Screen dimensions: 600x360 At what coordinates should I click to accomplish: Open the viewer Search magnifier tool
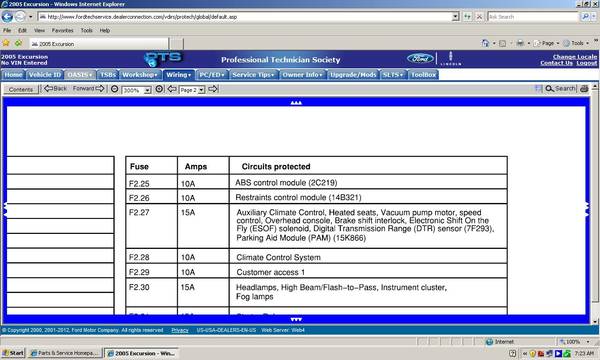pos(560,89)
